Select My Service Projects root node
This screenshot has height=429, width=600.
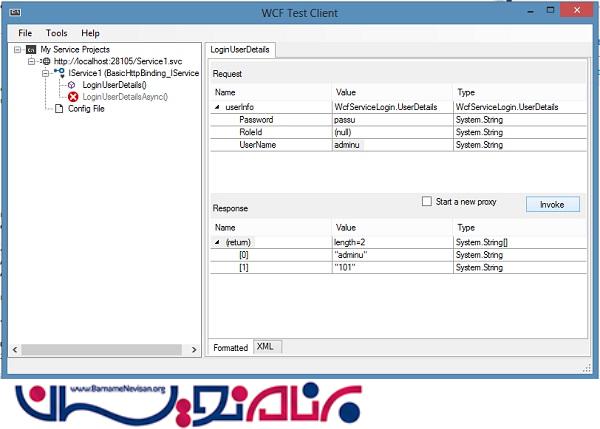75,49
